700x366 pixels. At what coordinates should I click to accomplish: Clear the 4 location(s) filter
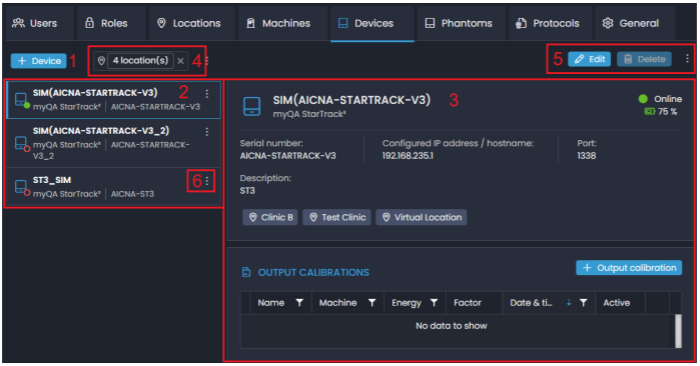(x=180, y=61)
